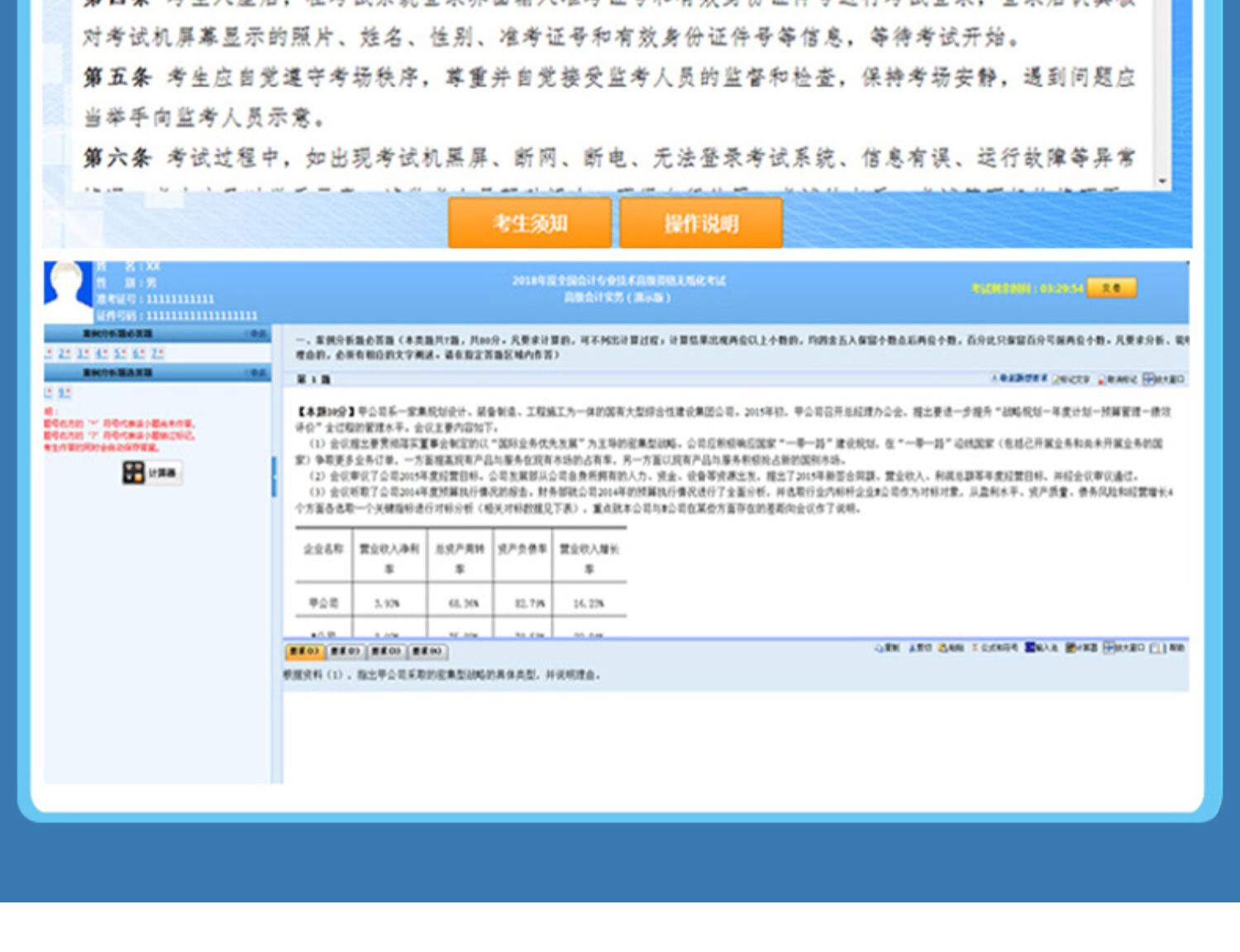Click 粘贴 paste icon in answer toolbar
This screenshot has height=952, width=1240.
(951, 648)
